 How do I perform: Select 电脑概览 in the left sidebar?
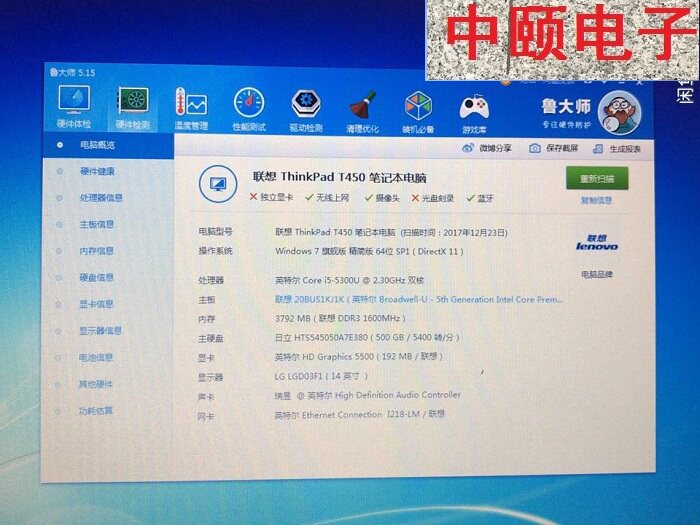point(97,145)
